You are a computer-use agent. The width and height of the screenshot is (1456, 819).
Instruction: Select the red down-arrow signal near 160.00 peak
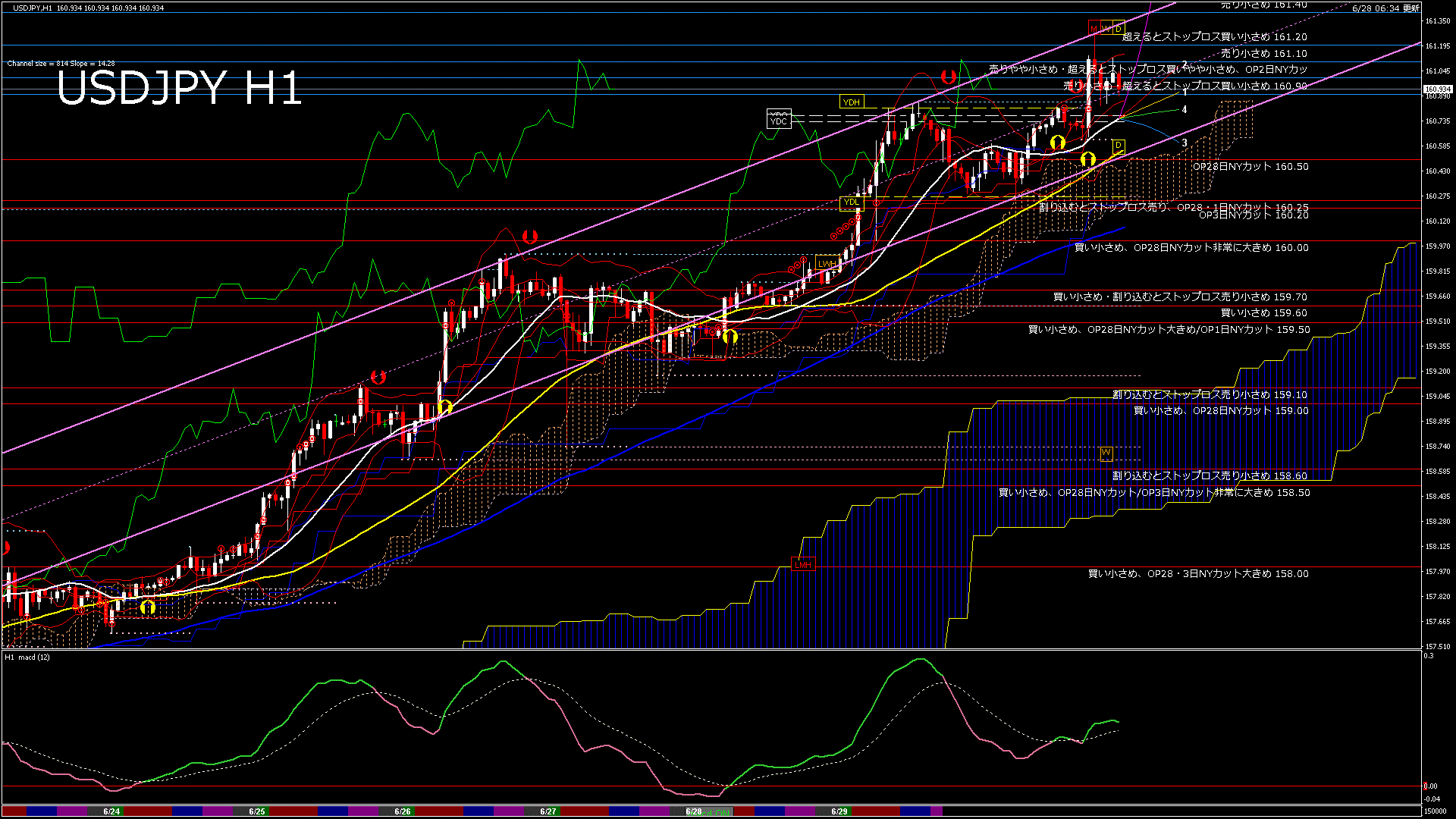coord(529,237)
